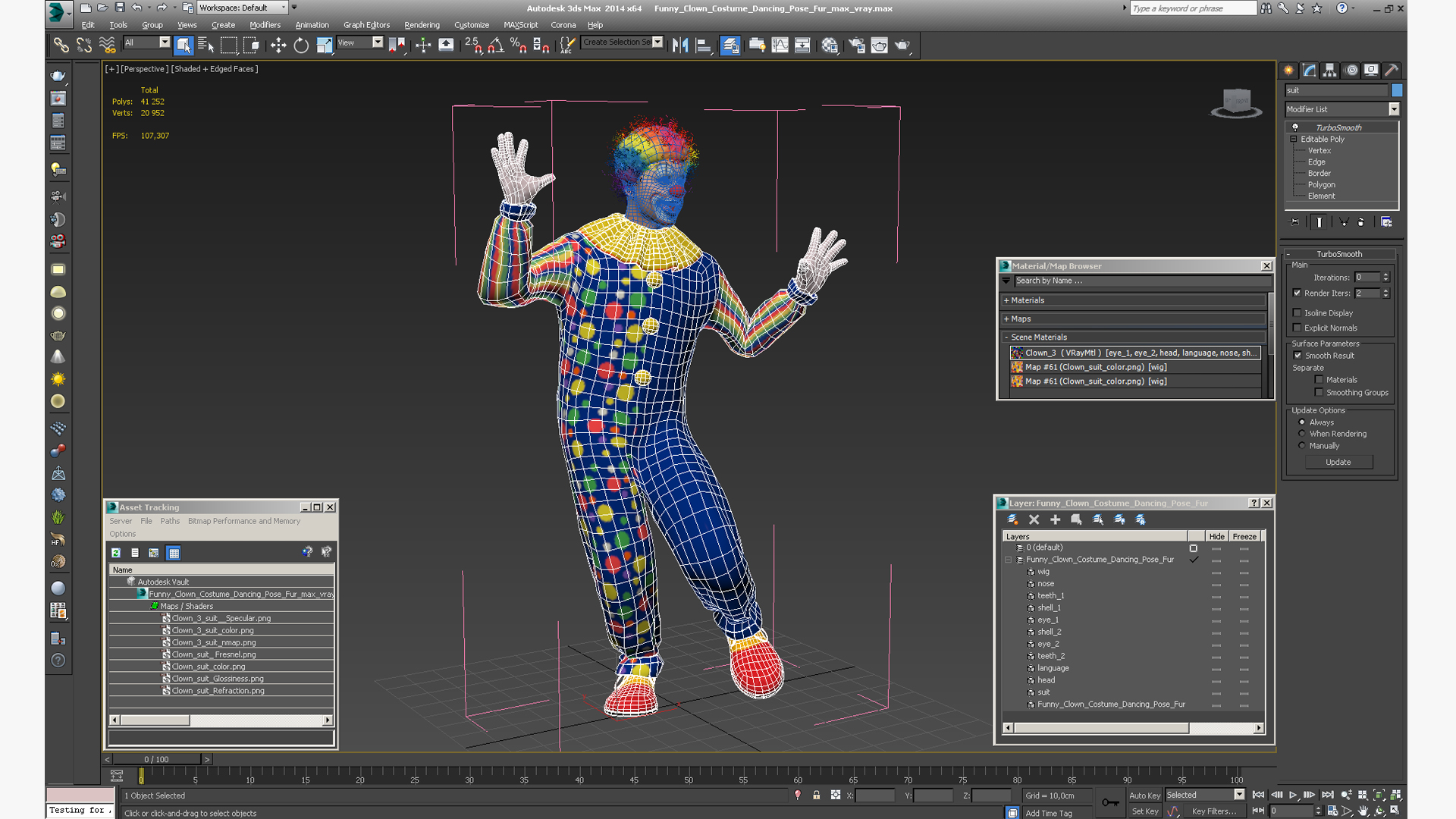1456x819 pixels.
Task: Toggle selection lock padlock icon
Action: 816,795
